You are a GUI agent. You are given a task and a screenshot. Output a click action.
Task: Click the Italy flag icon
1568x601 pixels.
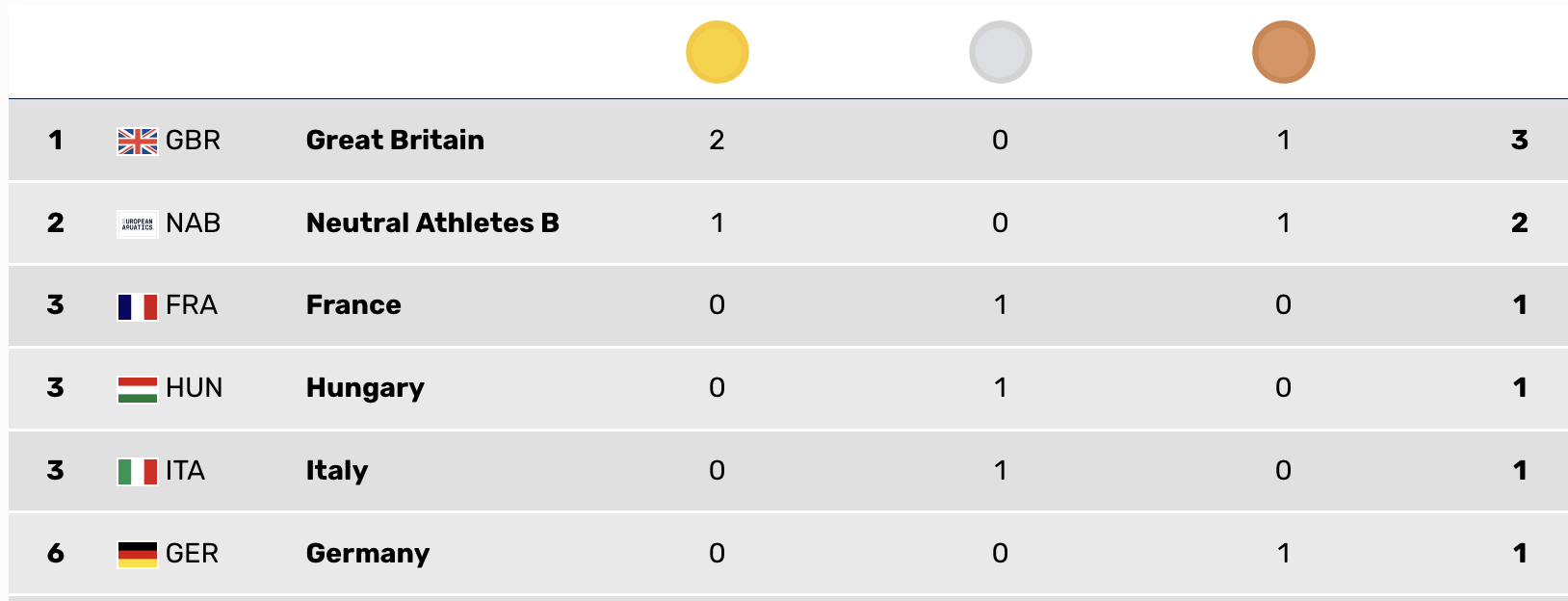pos(138,472)
